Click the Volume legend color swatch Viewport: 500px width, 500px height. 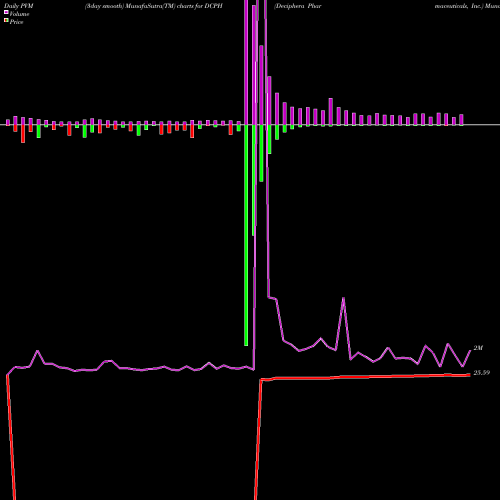tap(6, 13)
